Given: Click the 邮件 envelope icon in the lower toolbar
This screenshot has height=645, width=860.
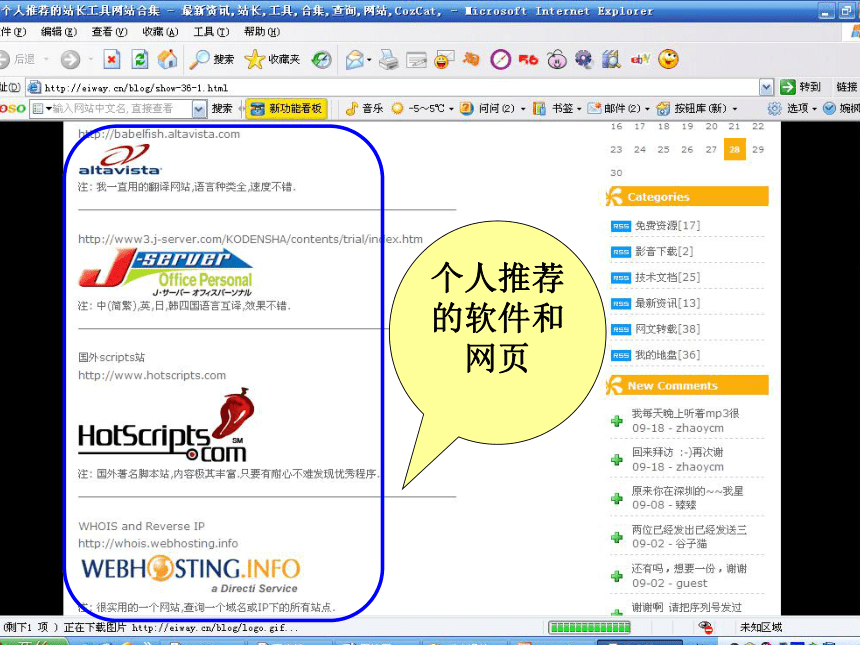Looking at the screenshot, I should [x=595, y=109].
